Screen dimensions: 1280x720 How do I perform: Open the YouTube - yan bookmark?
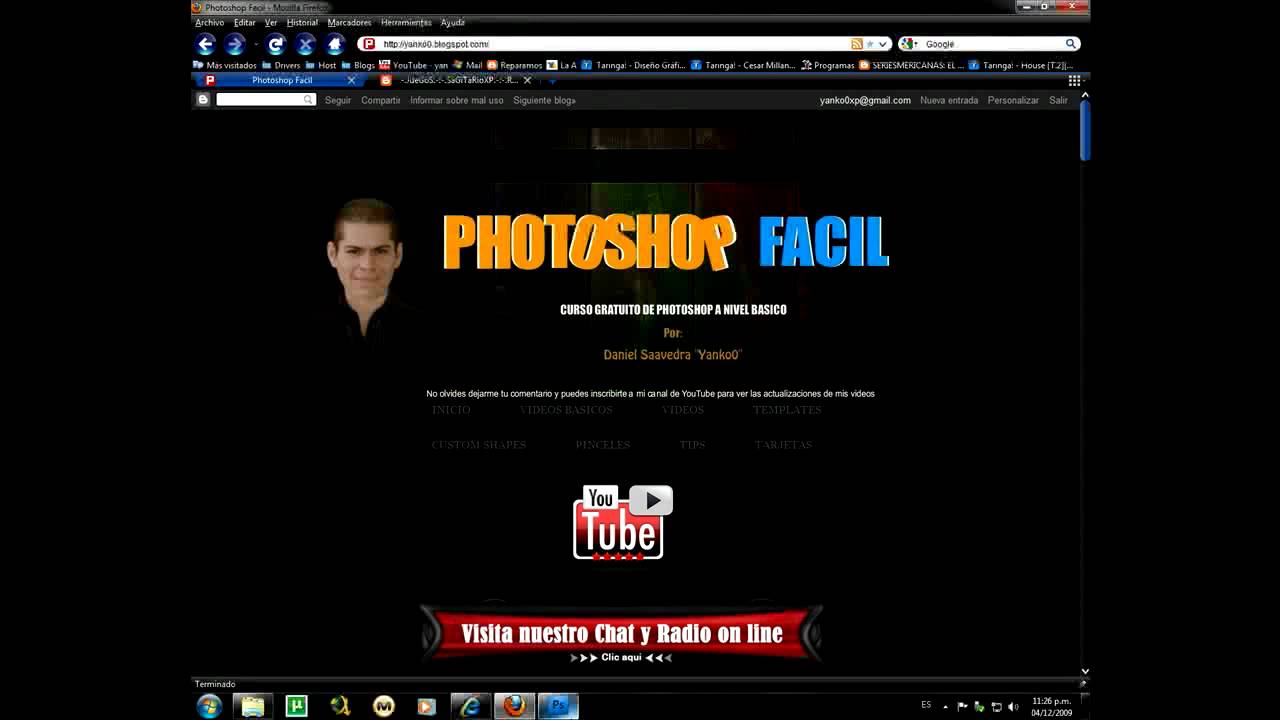coord(414,65)
